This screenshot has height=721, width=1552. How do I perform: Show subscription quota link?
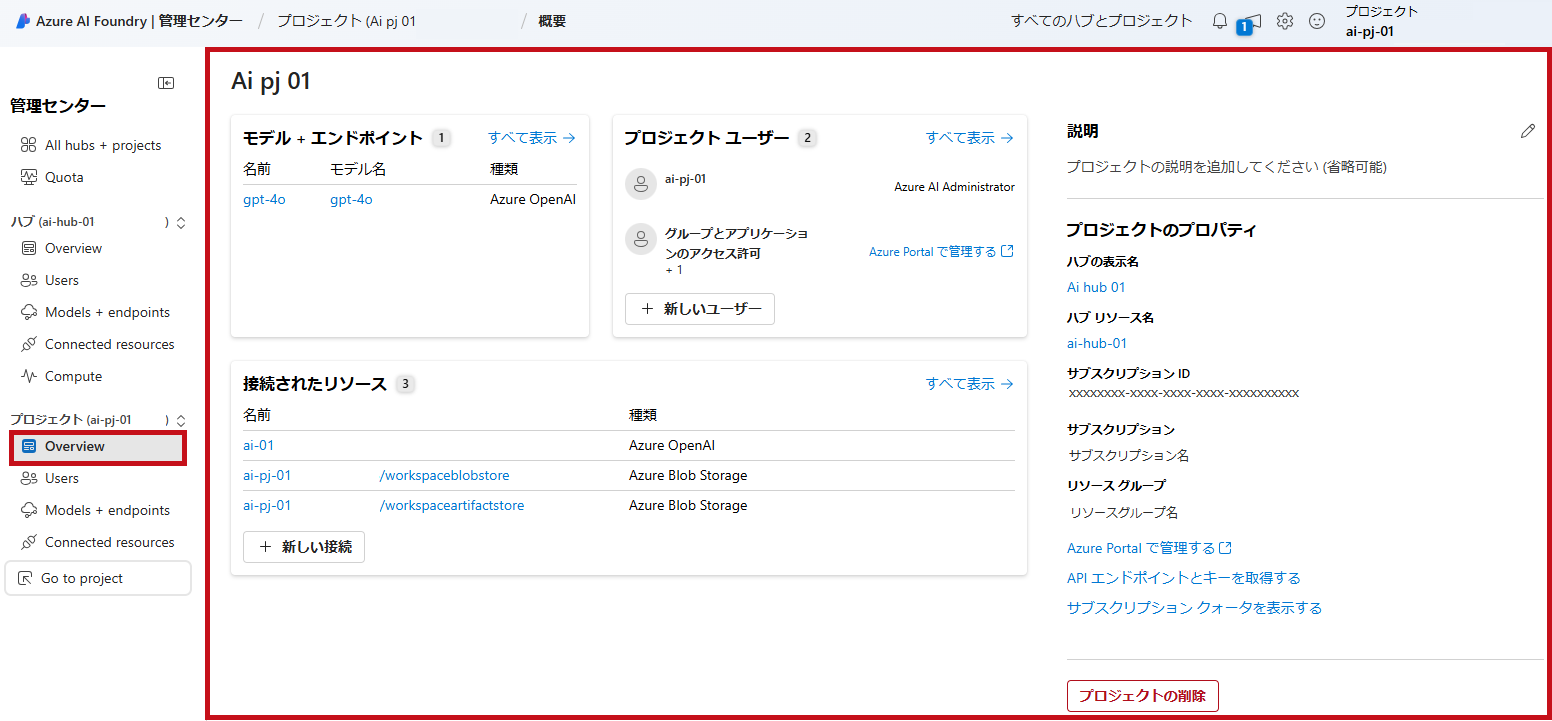pos(1194,608)
